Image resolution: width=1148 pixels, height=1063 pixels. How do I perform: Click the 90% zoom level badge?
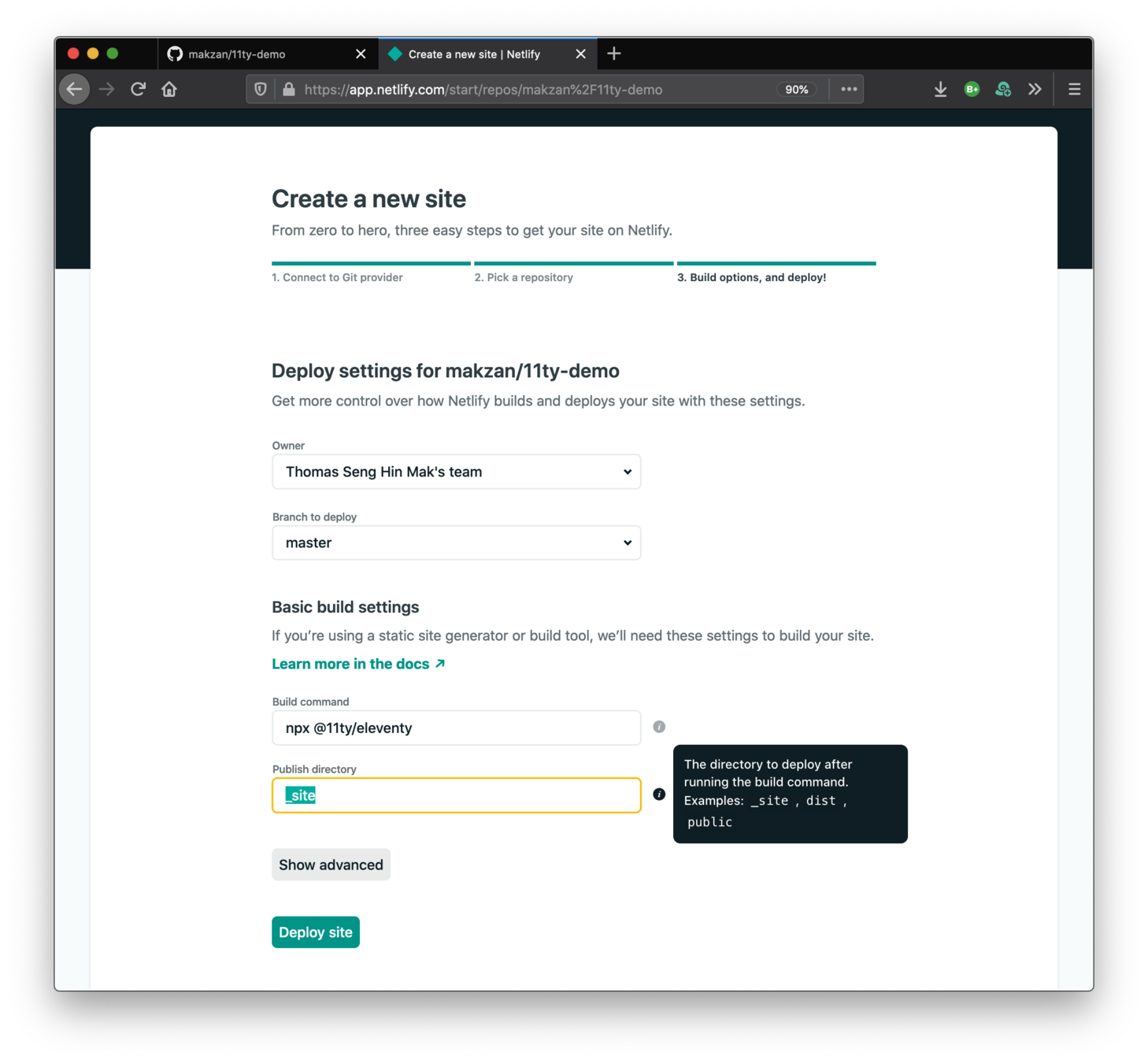coord(797,89)
